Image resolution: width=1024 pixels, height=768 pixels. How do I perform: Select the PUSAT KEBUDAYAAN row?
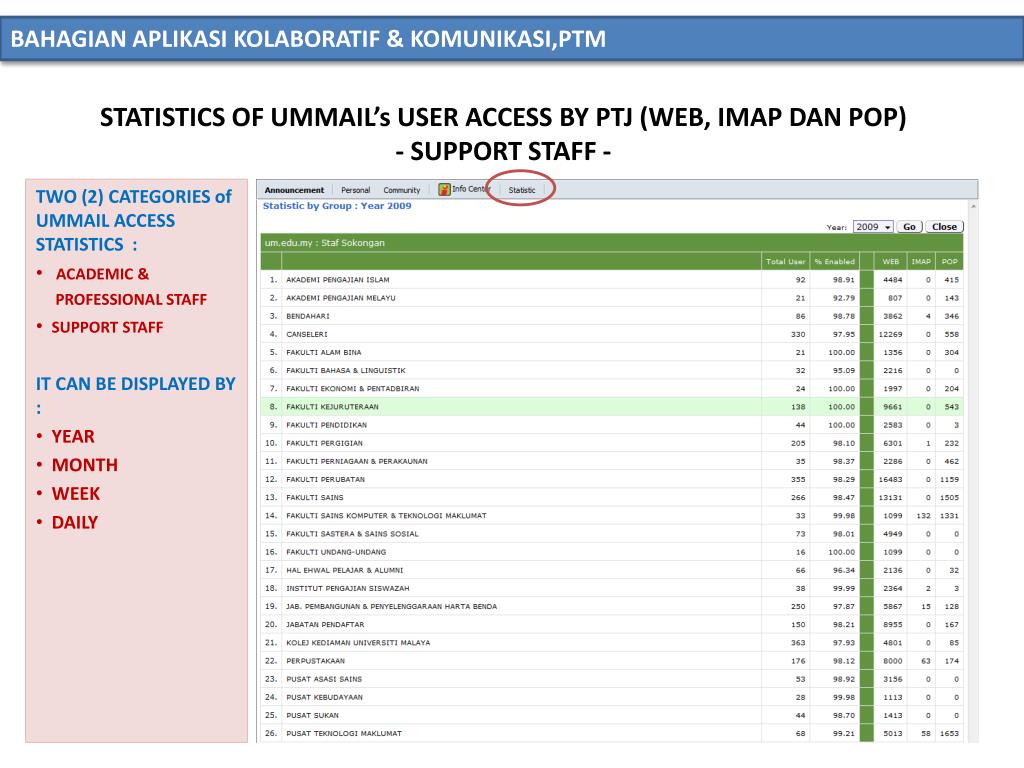coord(611,697)
